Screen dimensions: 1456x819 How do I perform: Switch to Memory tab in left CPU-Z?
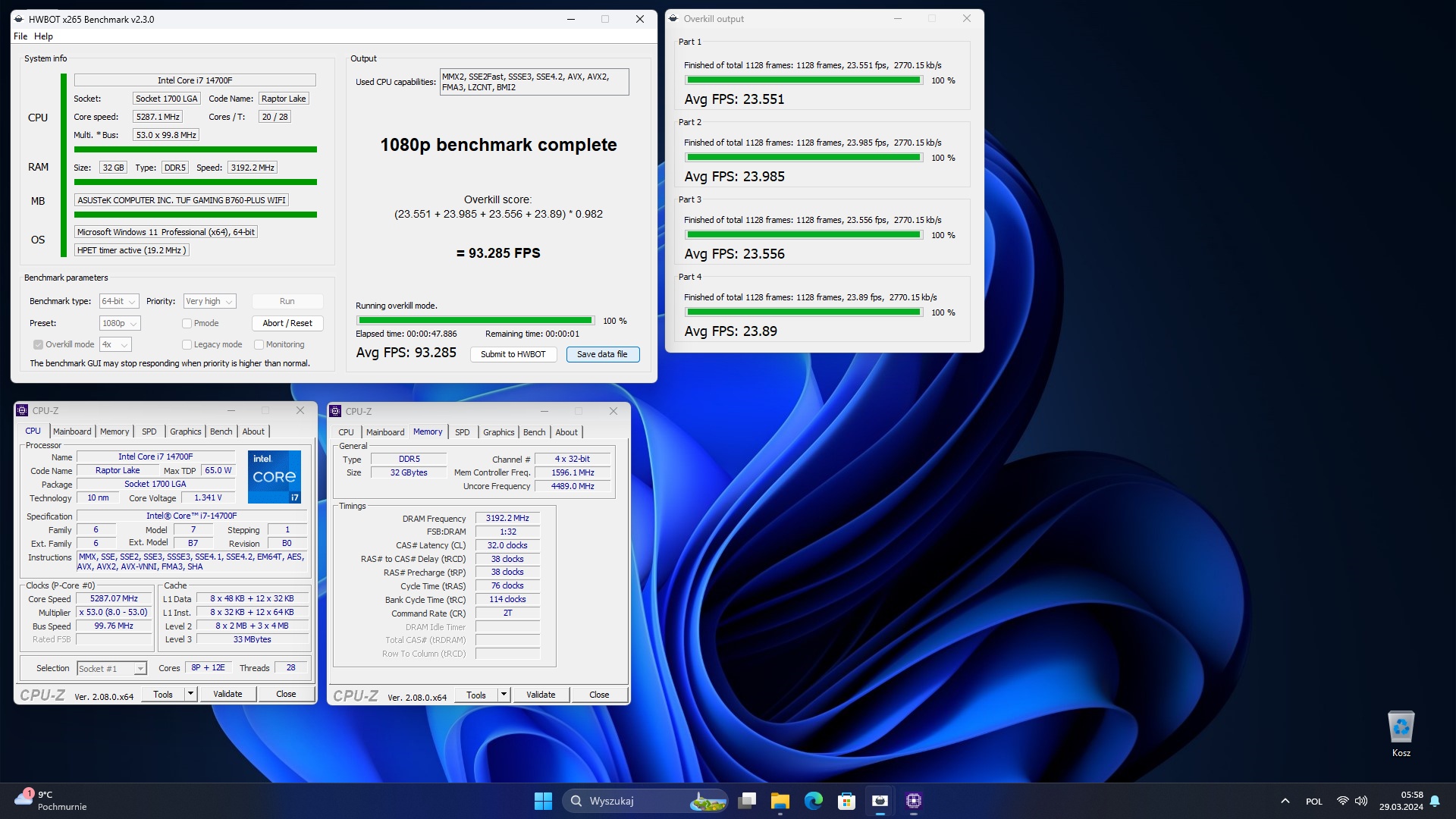coord(115,431)
